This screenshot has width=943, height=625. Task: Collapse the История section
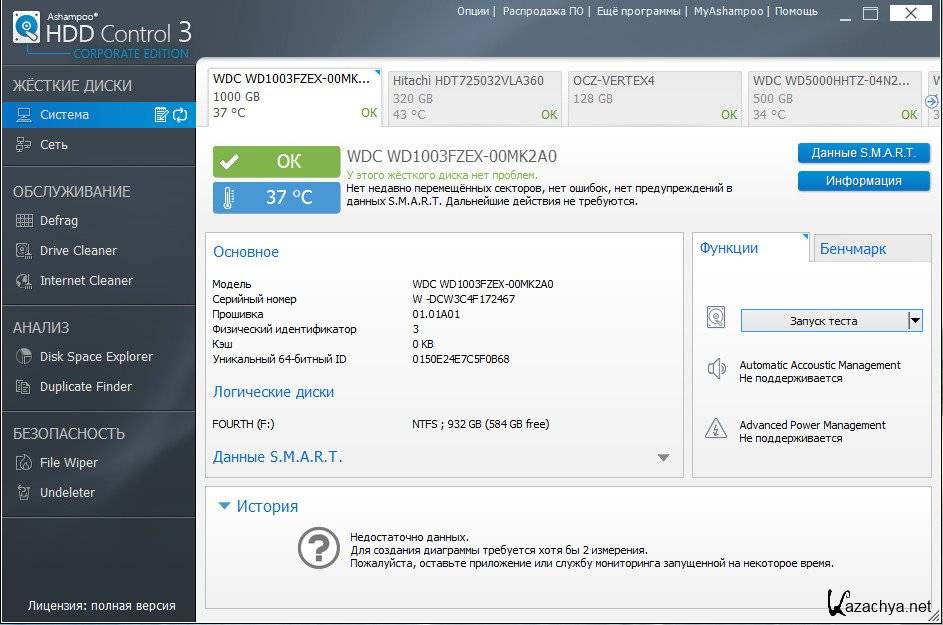(x=225, y=506)
